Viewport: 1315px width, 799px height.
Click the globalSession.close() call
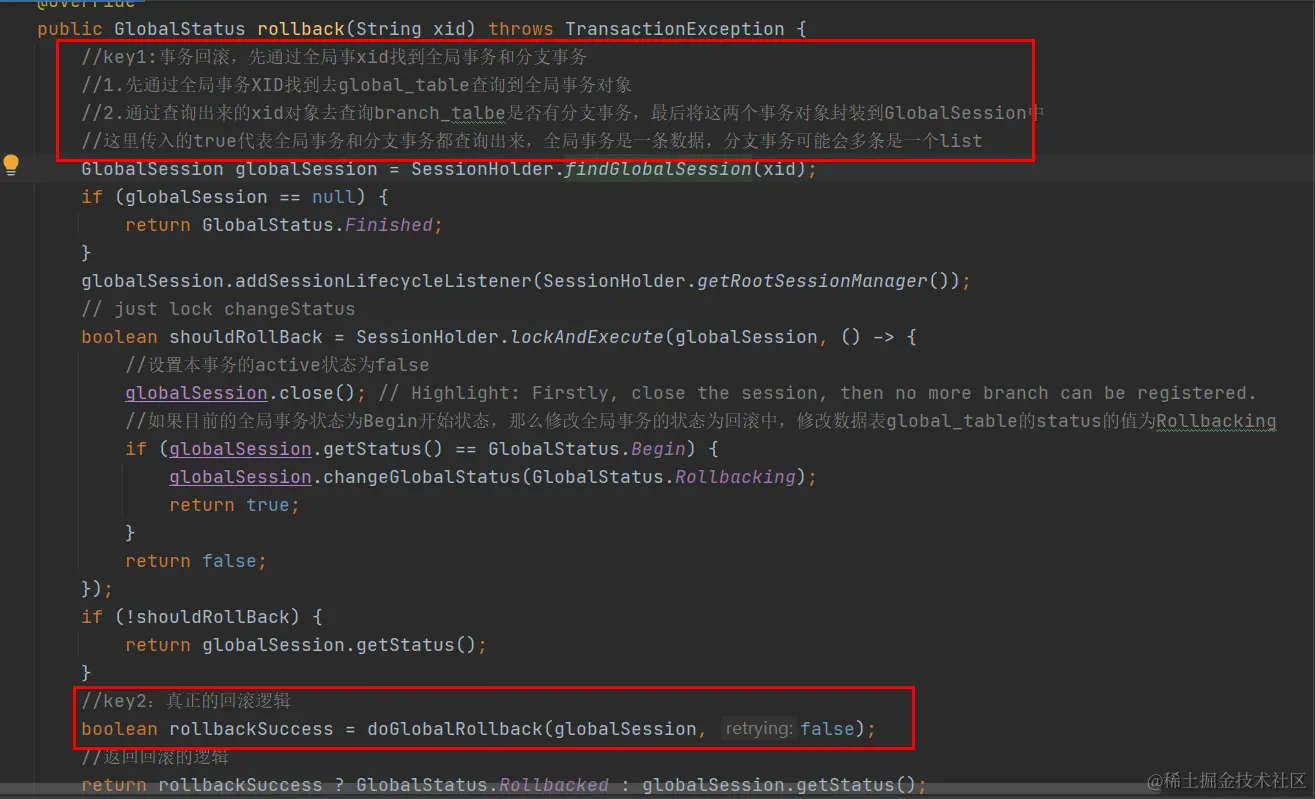point(240,393)
